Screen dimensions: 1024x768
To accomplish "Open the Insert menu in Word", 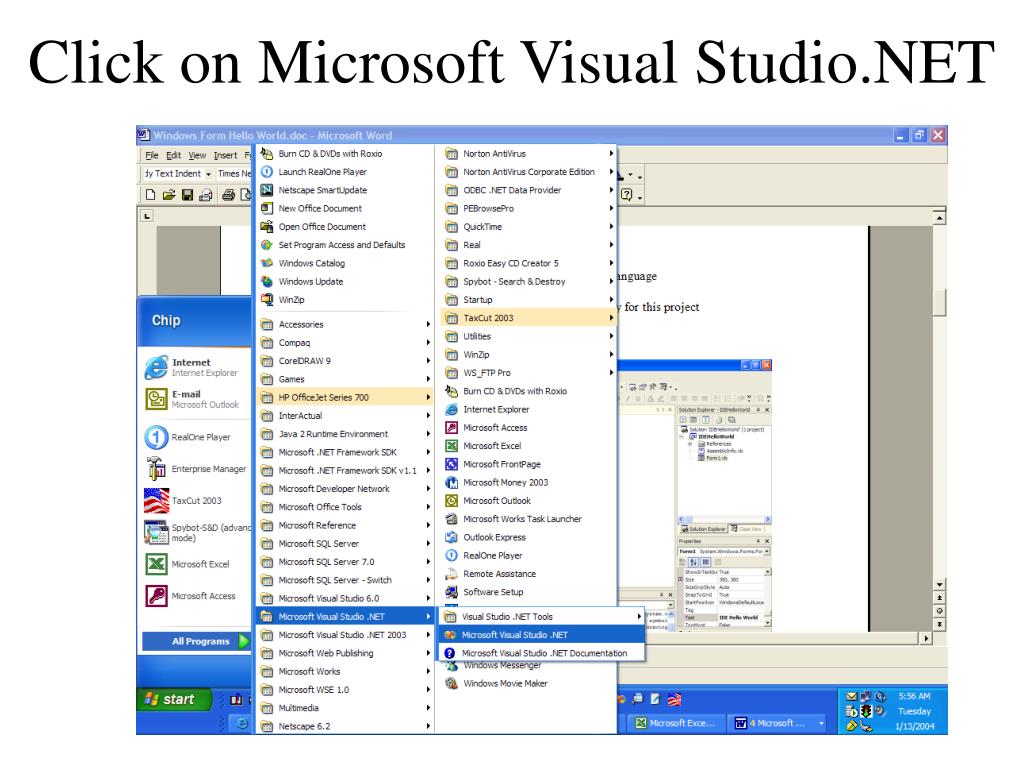I will pos(225,155).
